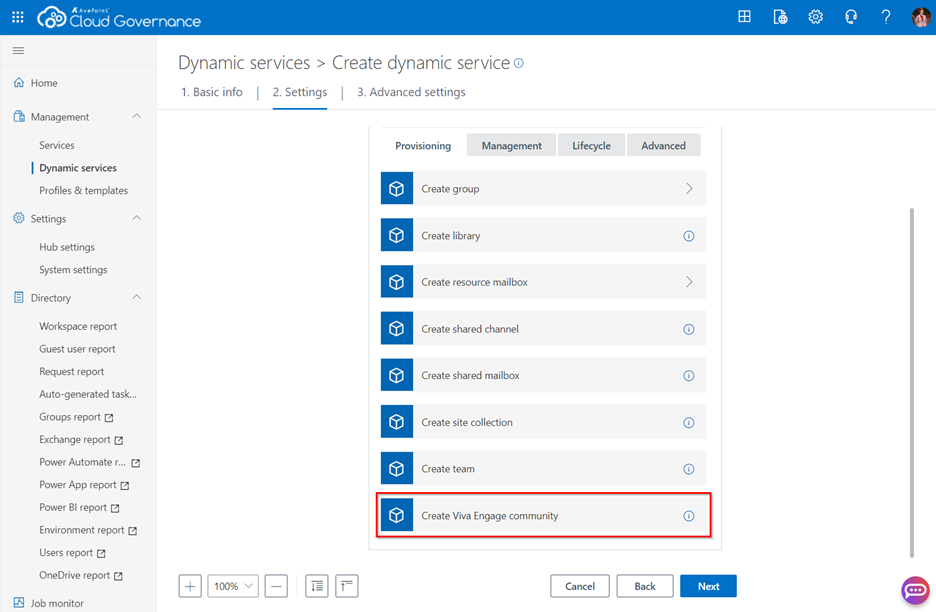Toggle the hamburger navigation menu
The height and width of the screenshot is (612, 936).
[x=19, y=51]
